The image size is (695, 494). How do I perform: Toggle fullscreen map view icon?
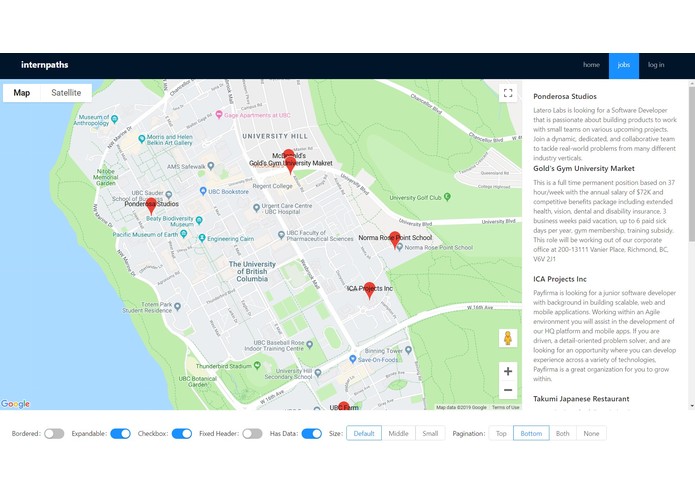[x=508, y=93]
